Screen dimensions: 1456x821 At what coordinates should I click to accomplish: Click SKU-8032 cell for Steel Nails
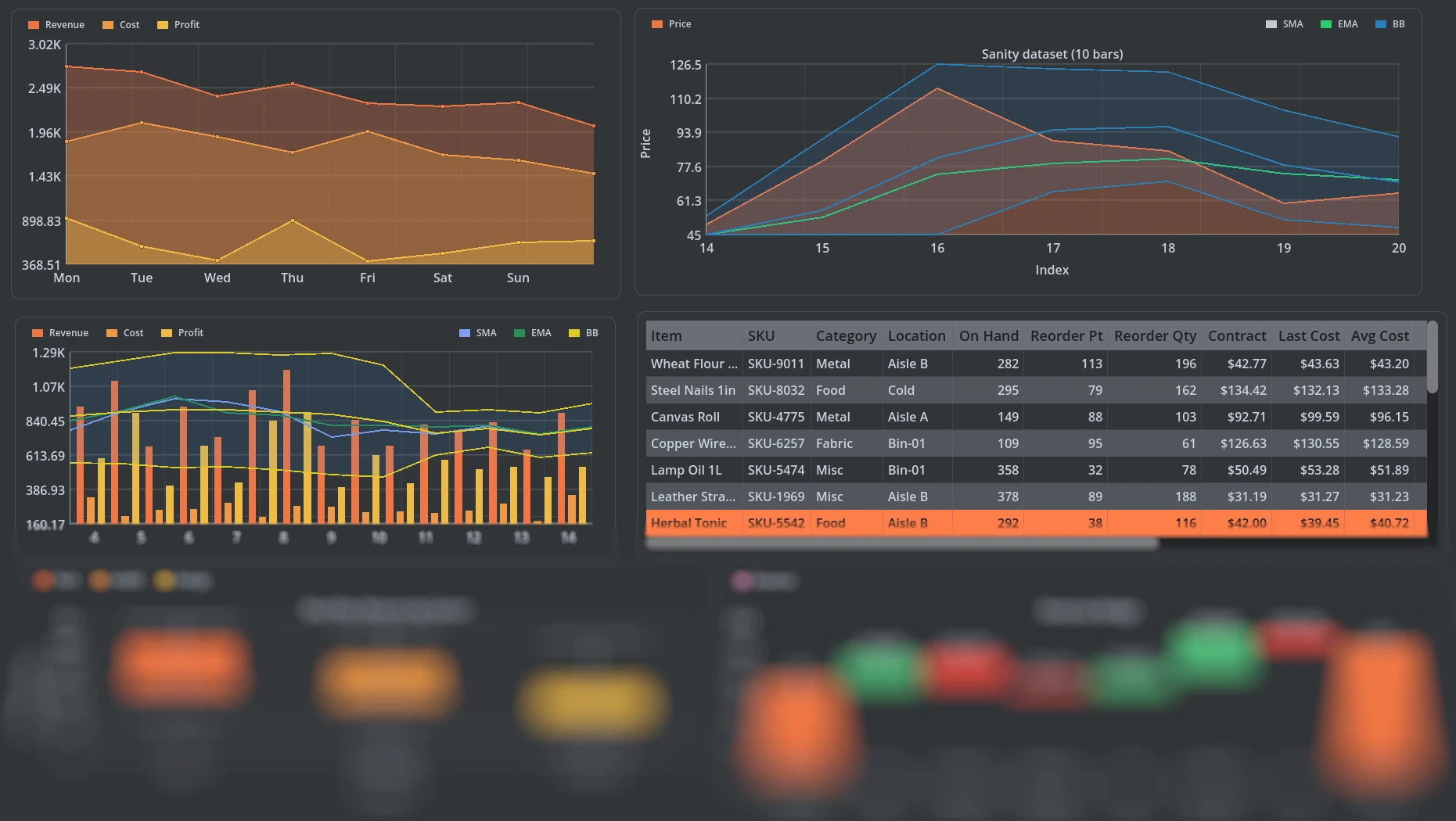click(x=775, y=391)
